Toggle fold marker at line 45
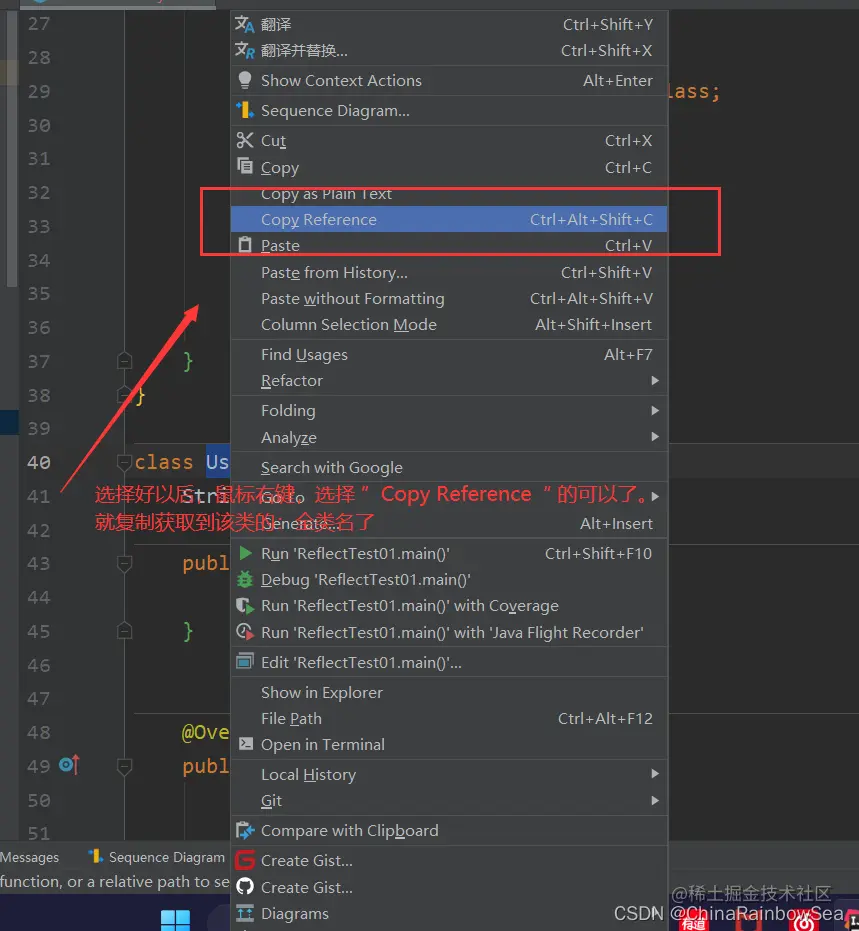 tap(124, 631)
